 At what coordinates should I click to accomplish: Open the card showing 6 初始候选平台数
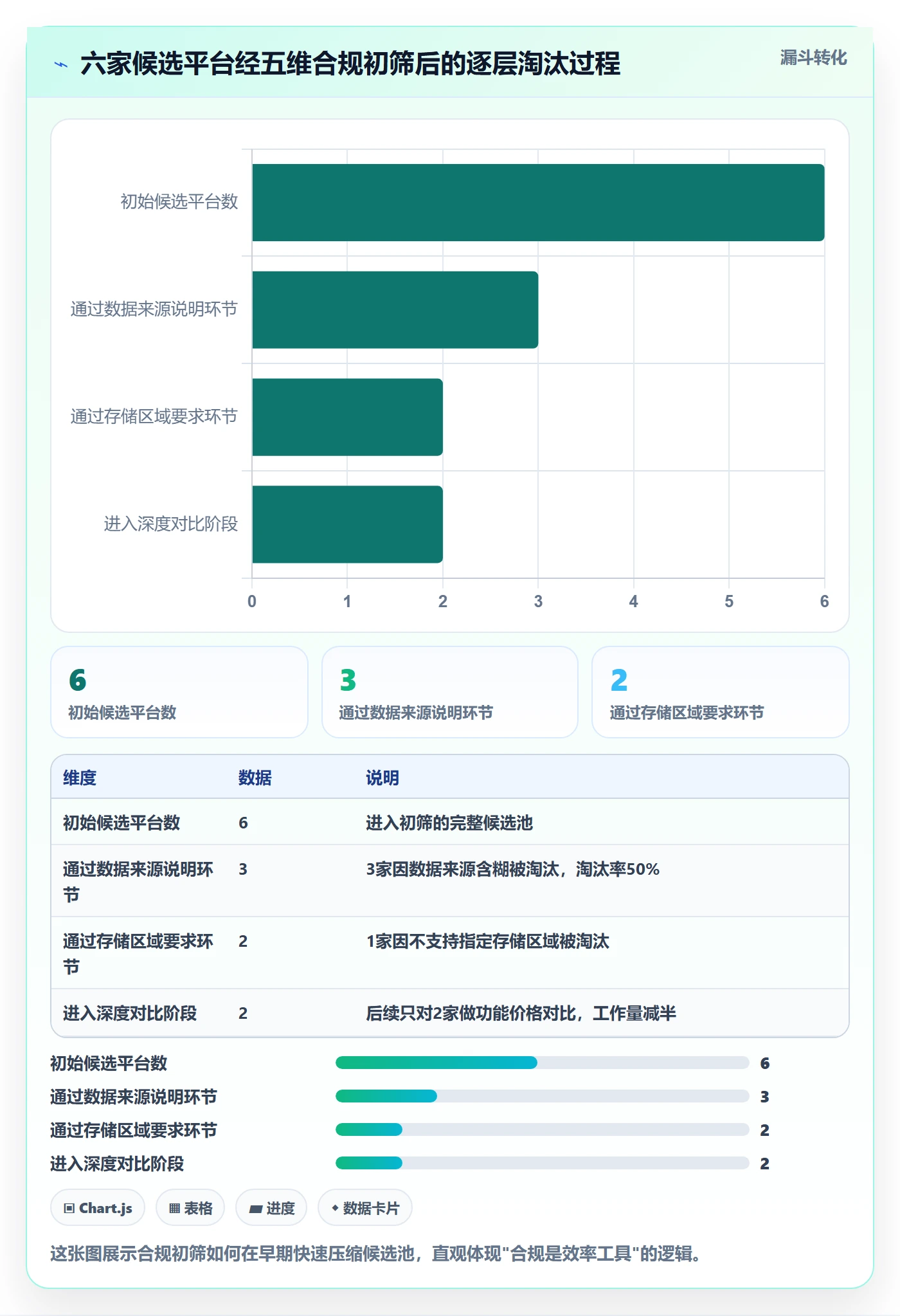coord(179,692)
